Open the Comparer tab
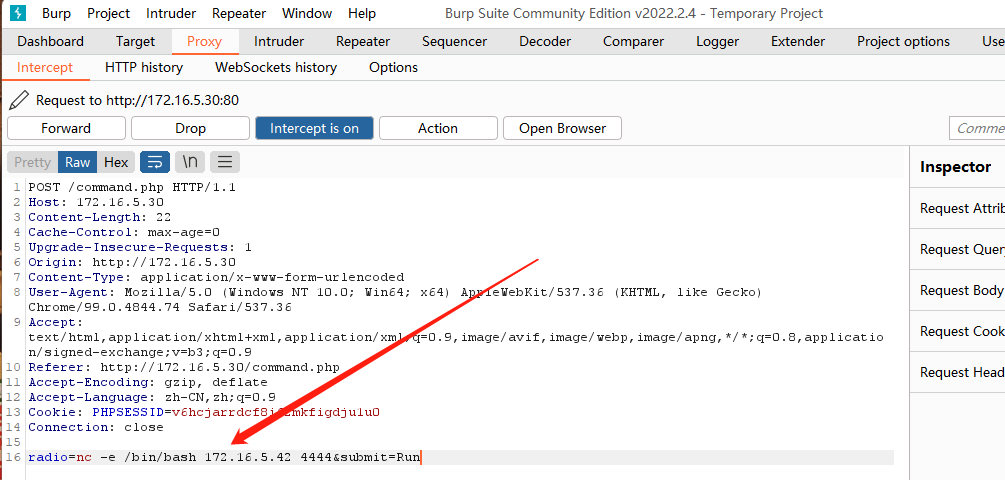 tap(633, 42)
